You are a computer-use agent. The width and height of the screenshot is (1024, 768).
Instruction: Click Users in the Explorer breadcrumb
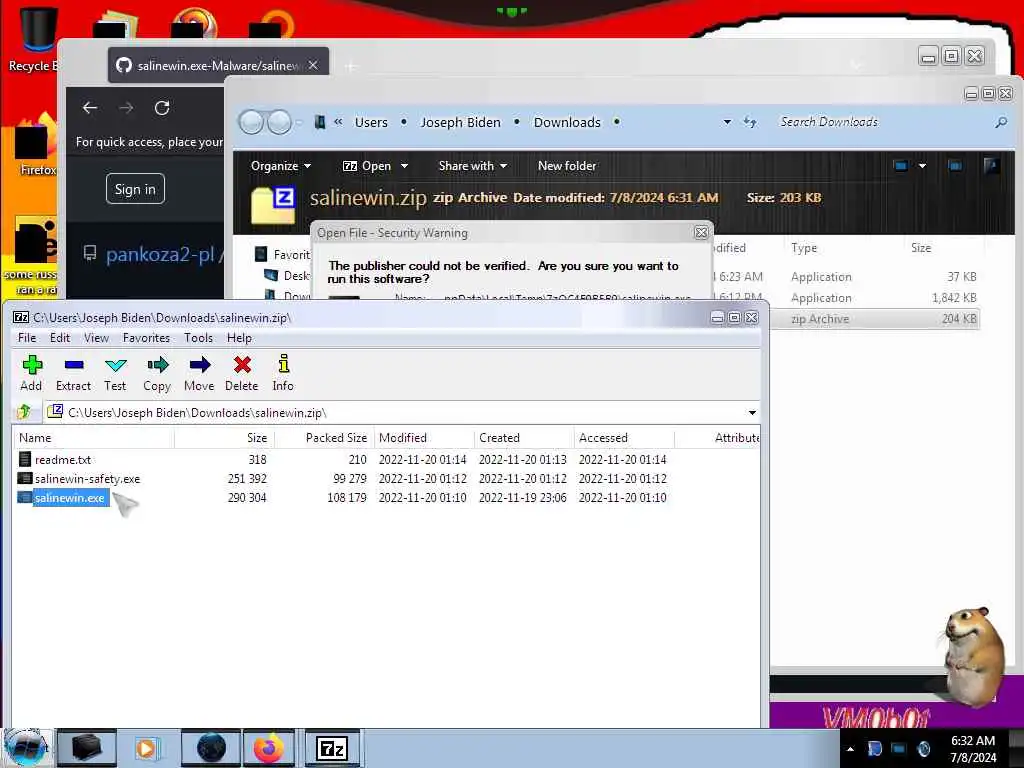[x=371, y=122]
